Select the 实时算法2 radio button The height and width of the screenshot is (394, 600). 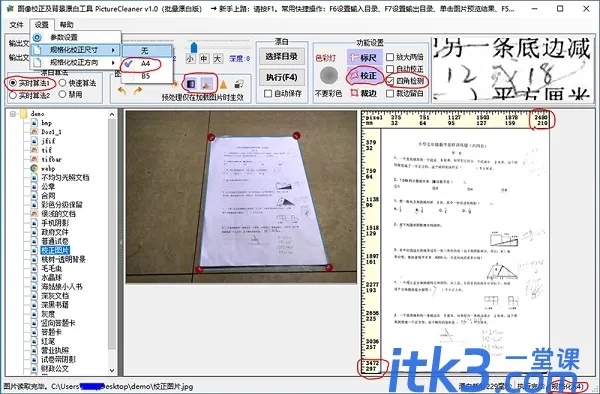13,95
